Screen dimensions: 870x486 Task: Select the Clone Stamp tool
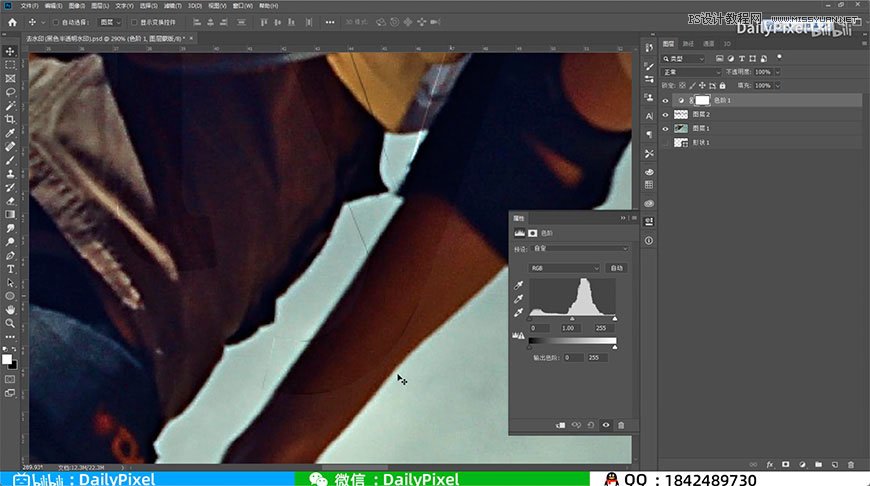(x=10, y=174)
